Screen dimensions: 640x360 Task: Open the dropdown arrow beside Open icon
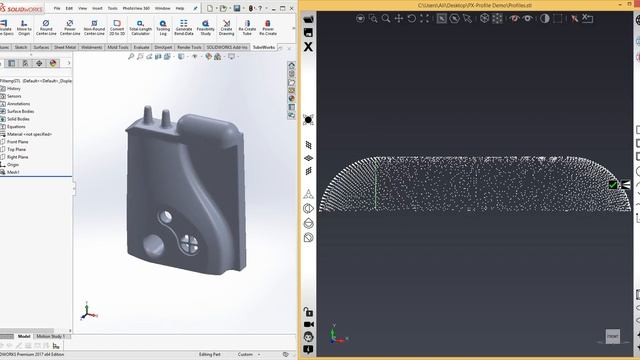tap(229, 8)
